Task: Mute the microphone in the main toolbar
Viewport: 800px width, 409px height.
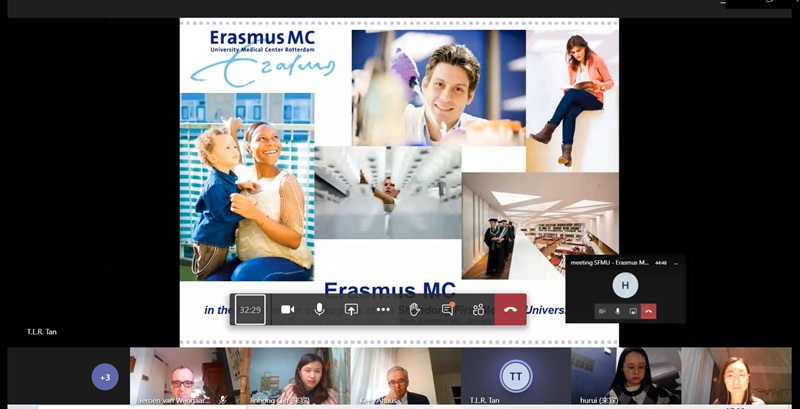Action: 319,310
